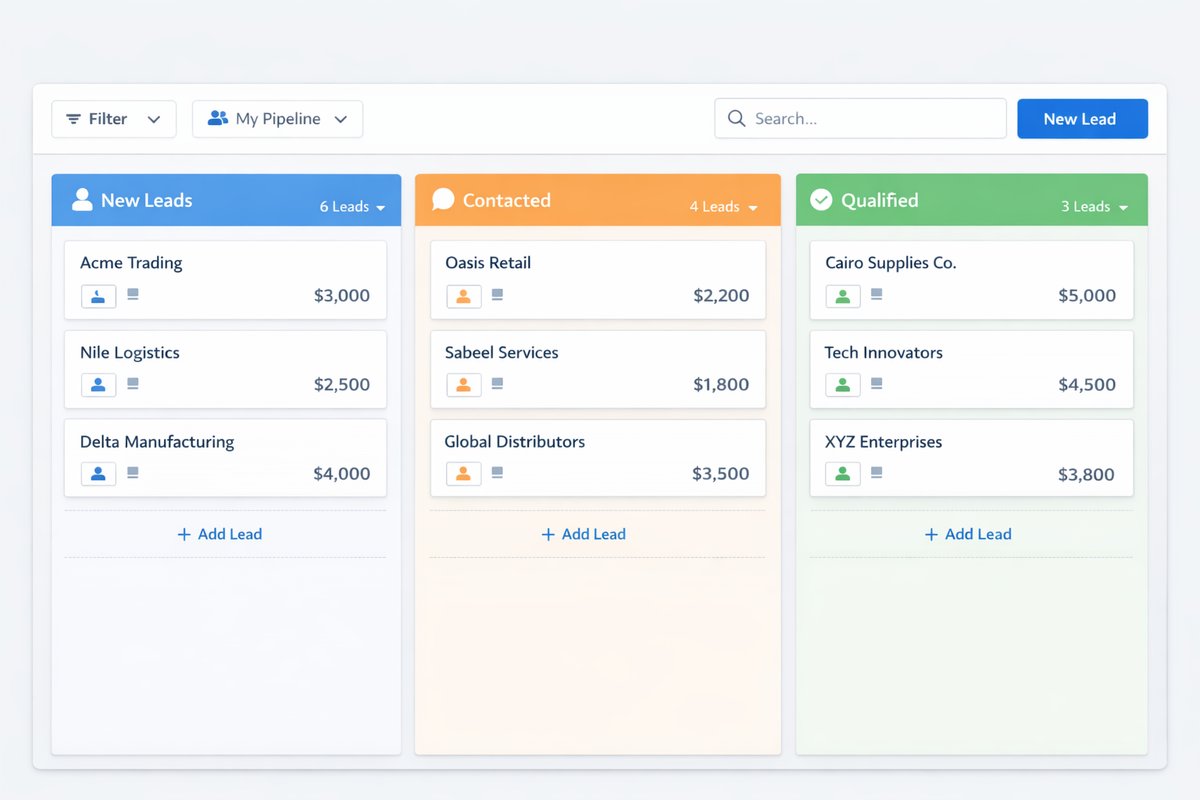Click the note icon on Acme Trading card
This screenshot has width=1200, height=800.
(x=133, y=295)
